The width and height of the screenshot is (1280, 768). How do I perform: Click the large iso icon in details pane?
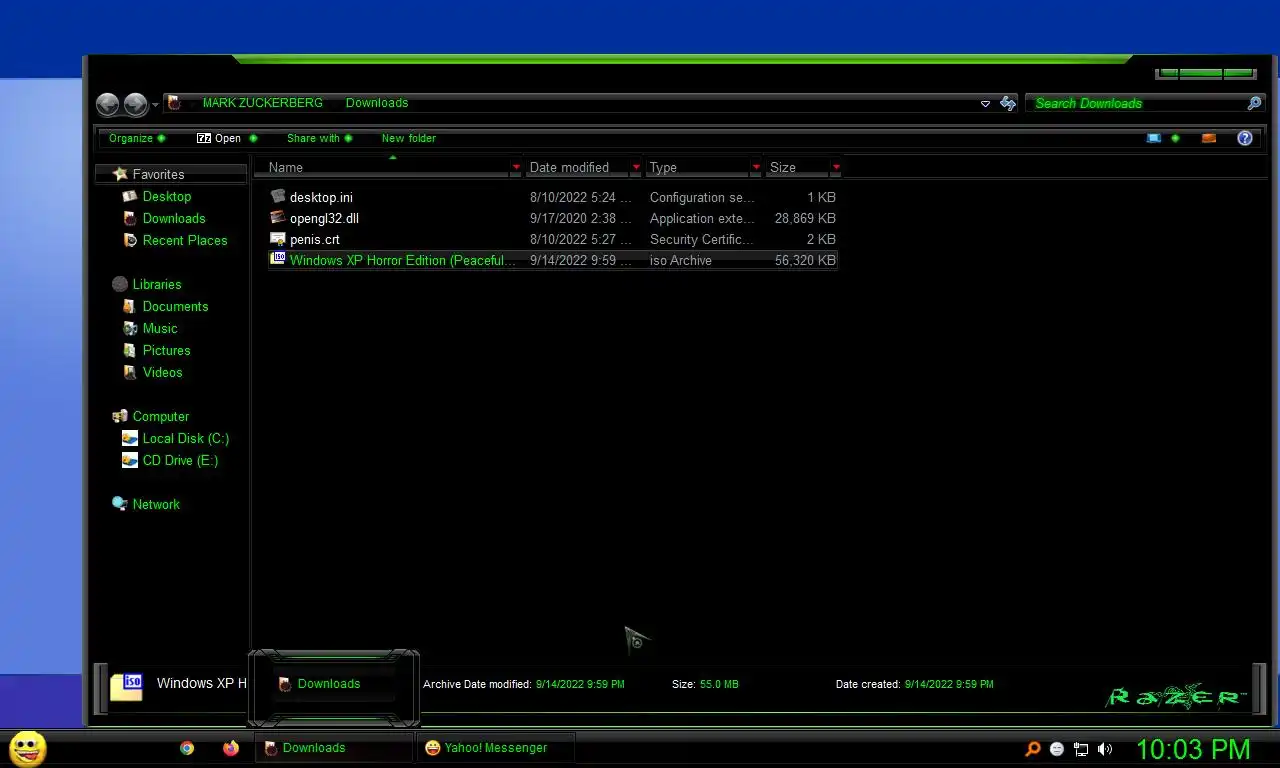tap(126, 685)
